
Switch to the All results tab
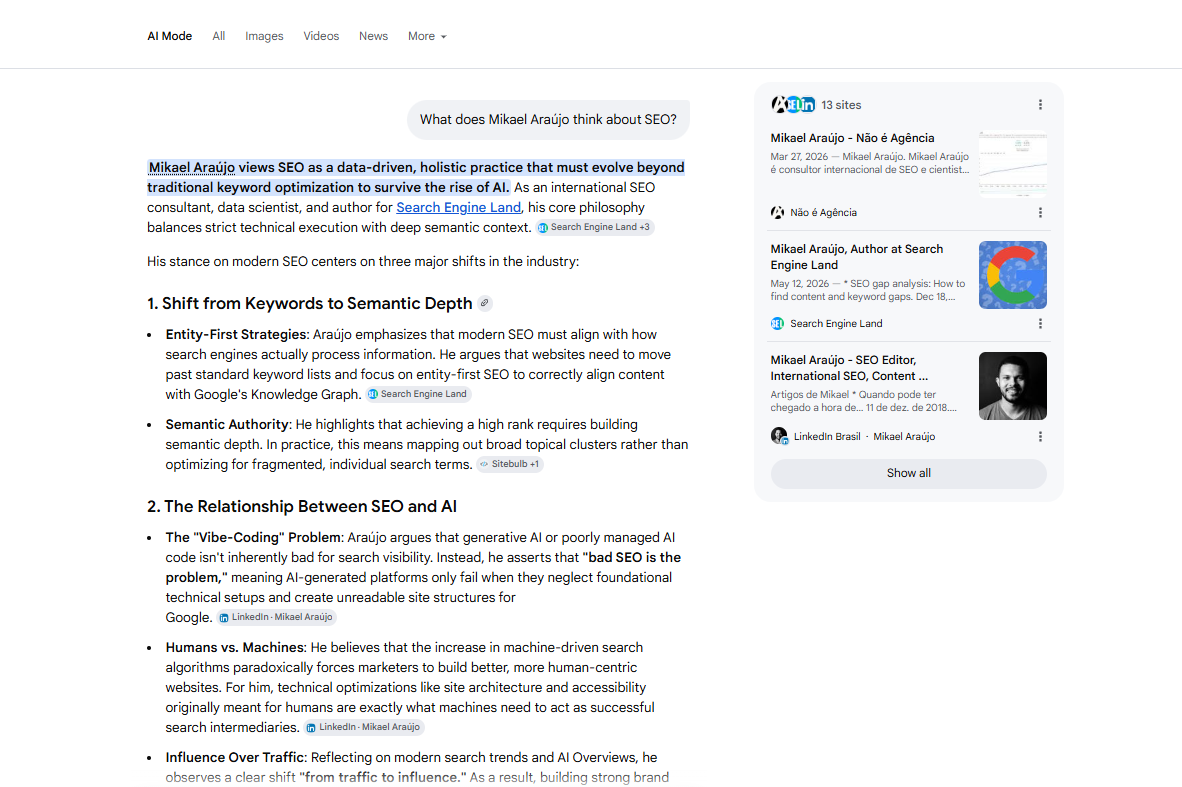pos(219,36)
